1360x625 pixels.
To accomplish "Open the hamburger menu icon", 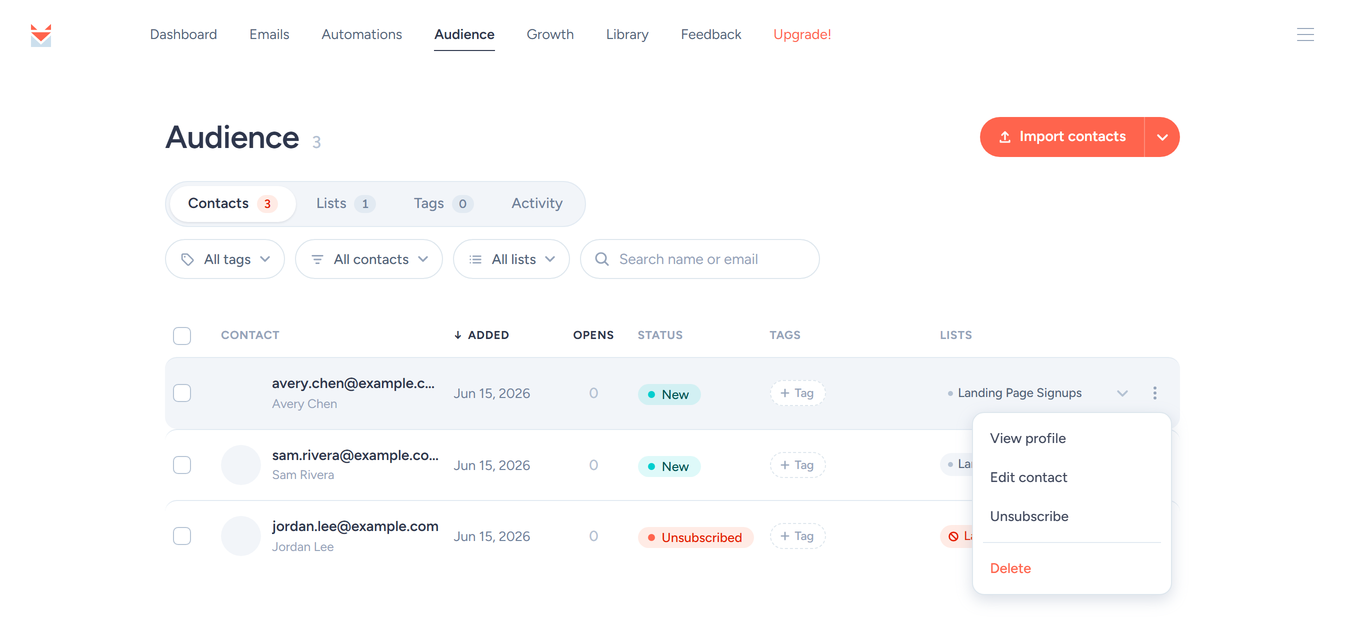I will click(1305, 35).
